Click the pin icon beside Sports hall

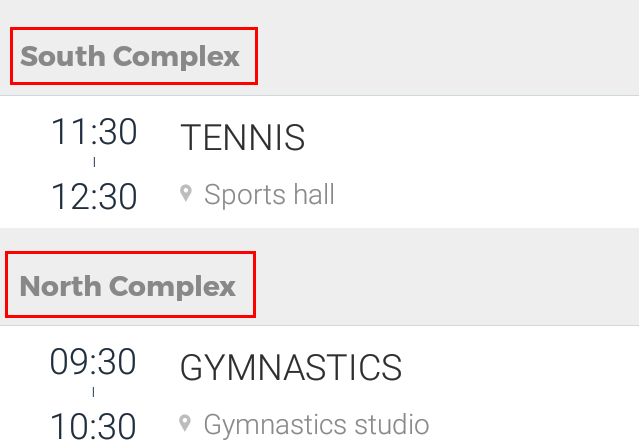(x=186, y=193)
